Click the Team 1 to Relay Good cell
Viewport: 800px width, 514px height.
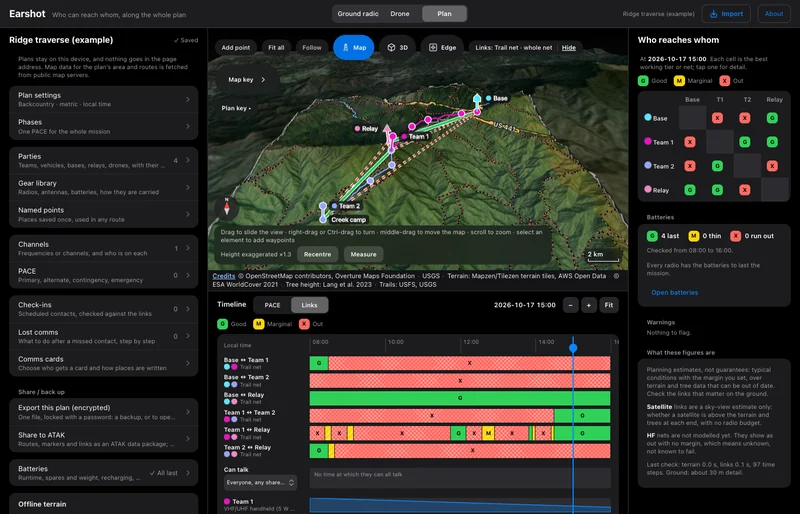point(772,142)
